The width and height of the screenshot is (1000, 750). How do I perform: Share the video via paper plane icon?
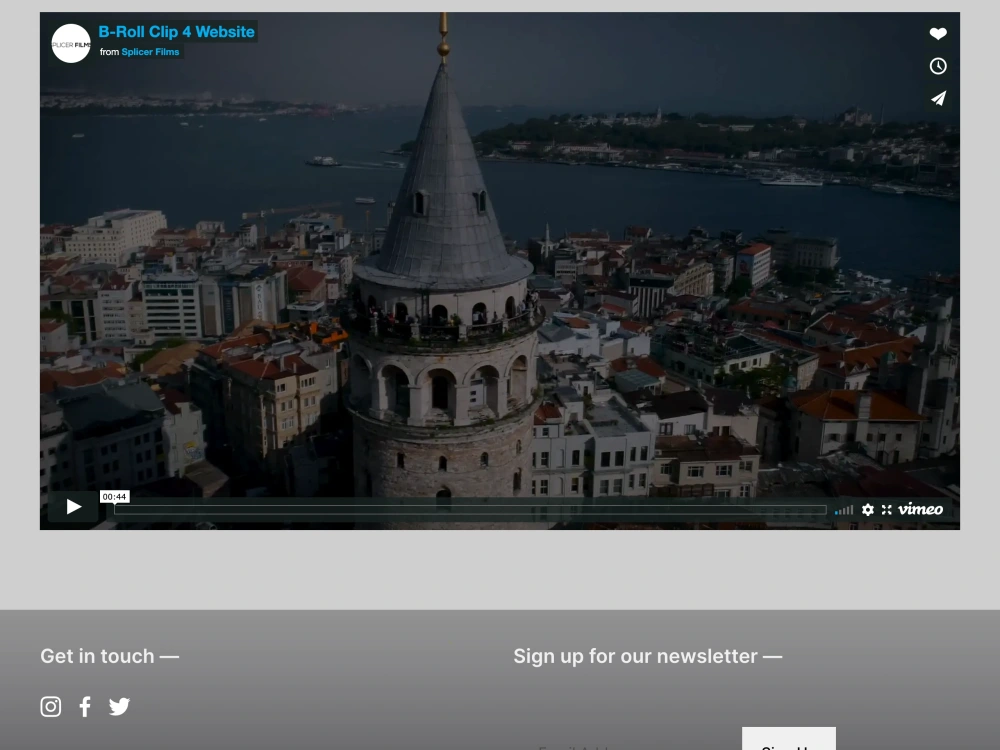[938, 99]
